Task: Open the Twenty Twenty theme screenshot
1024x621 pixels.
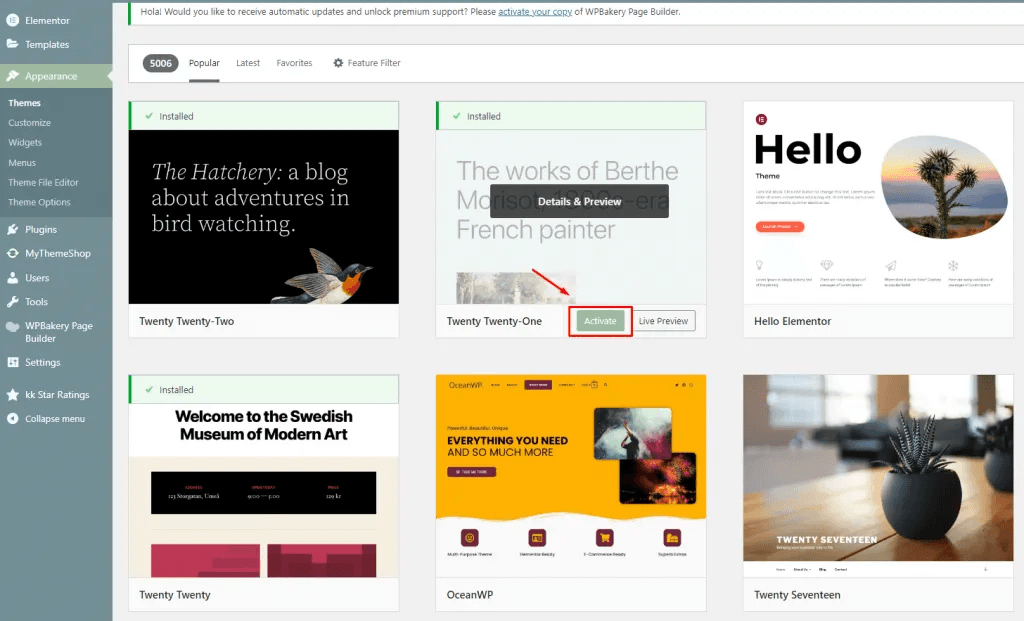Action: (264, 490)
